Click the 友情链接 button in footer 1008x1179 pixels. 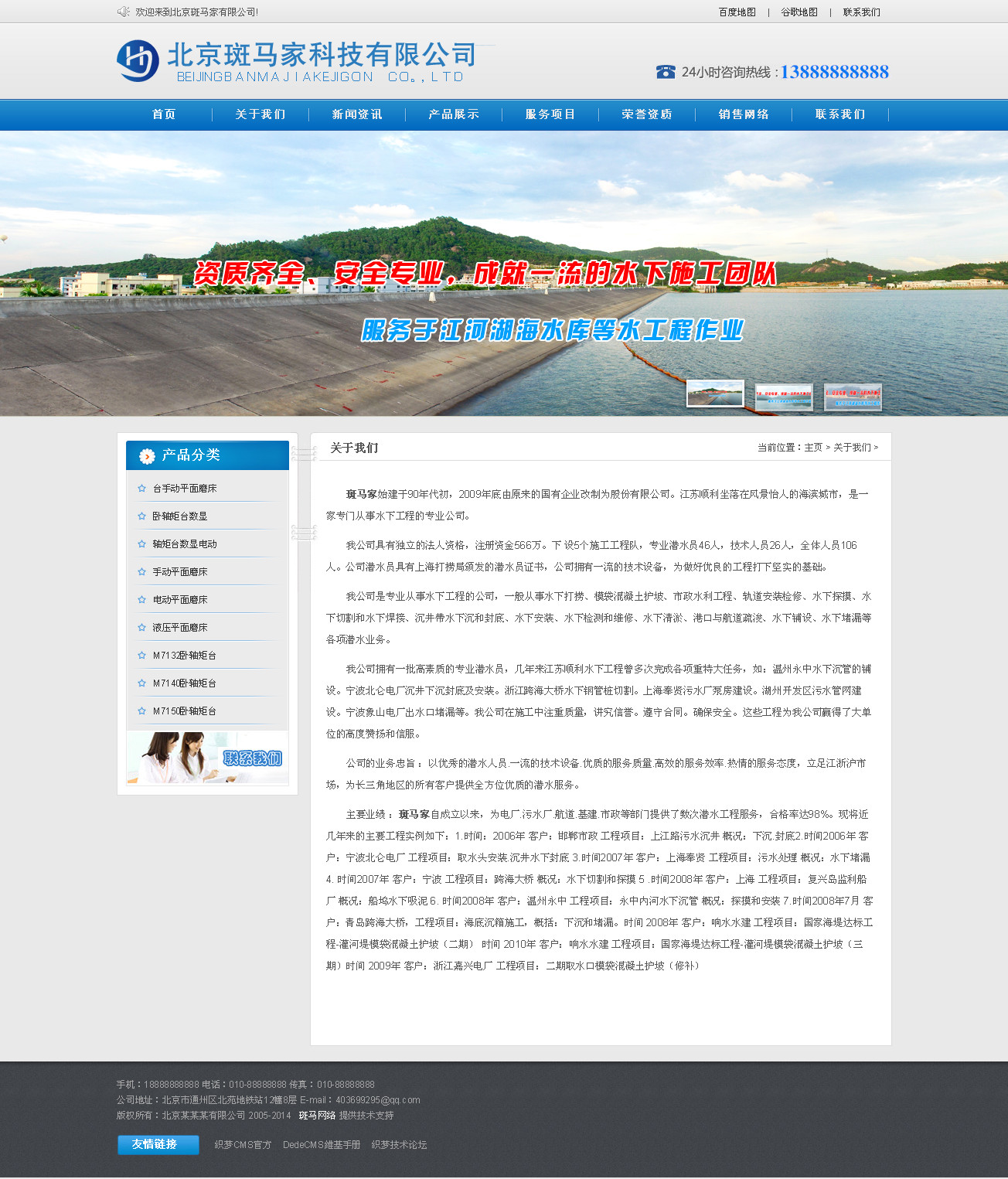pos(158,1144)
